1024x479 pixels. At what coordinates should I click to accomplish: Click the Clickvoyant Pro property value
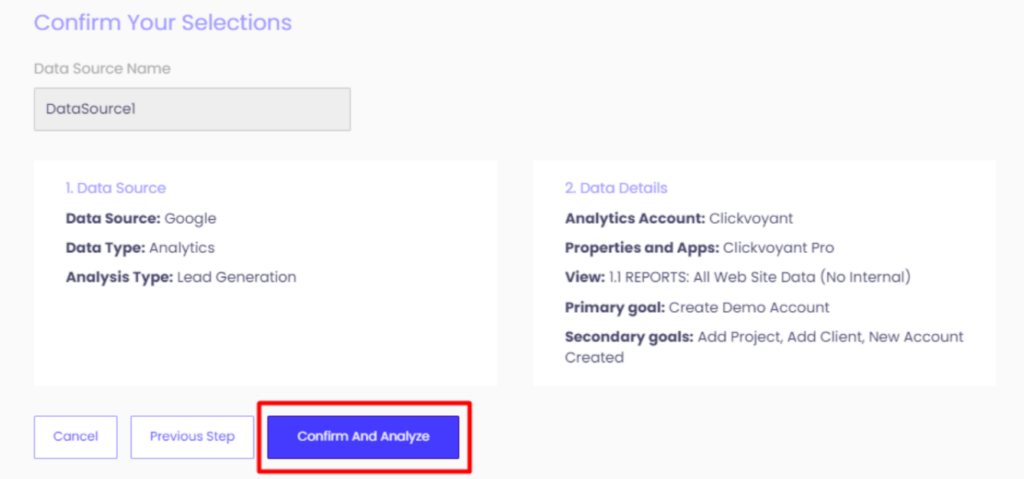click(x=778, y=248)
